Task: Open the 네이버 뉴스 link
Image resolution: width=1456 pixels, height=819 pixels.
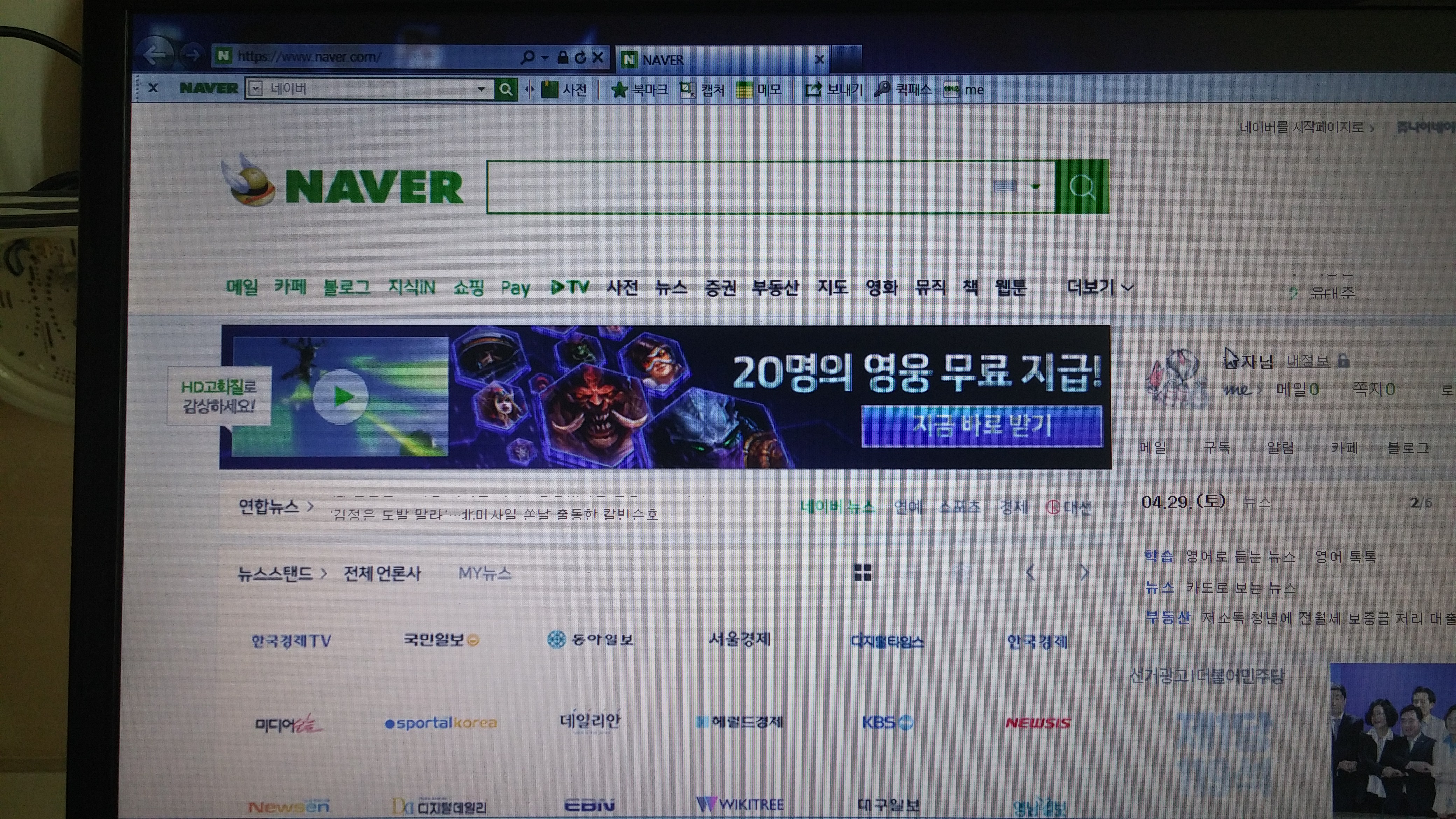Action: [x=838, y=507]
